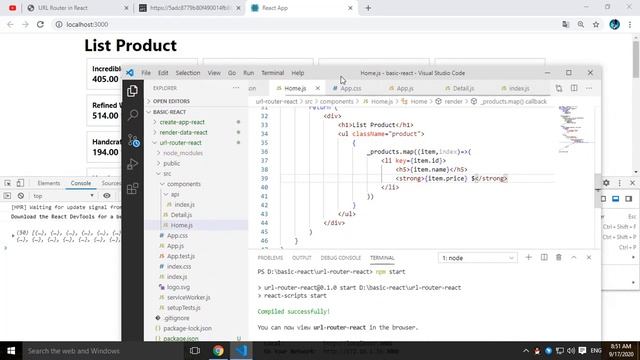
Task: Show the DevTools console sidebar
Action: pos(7,196)
